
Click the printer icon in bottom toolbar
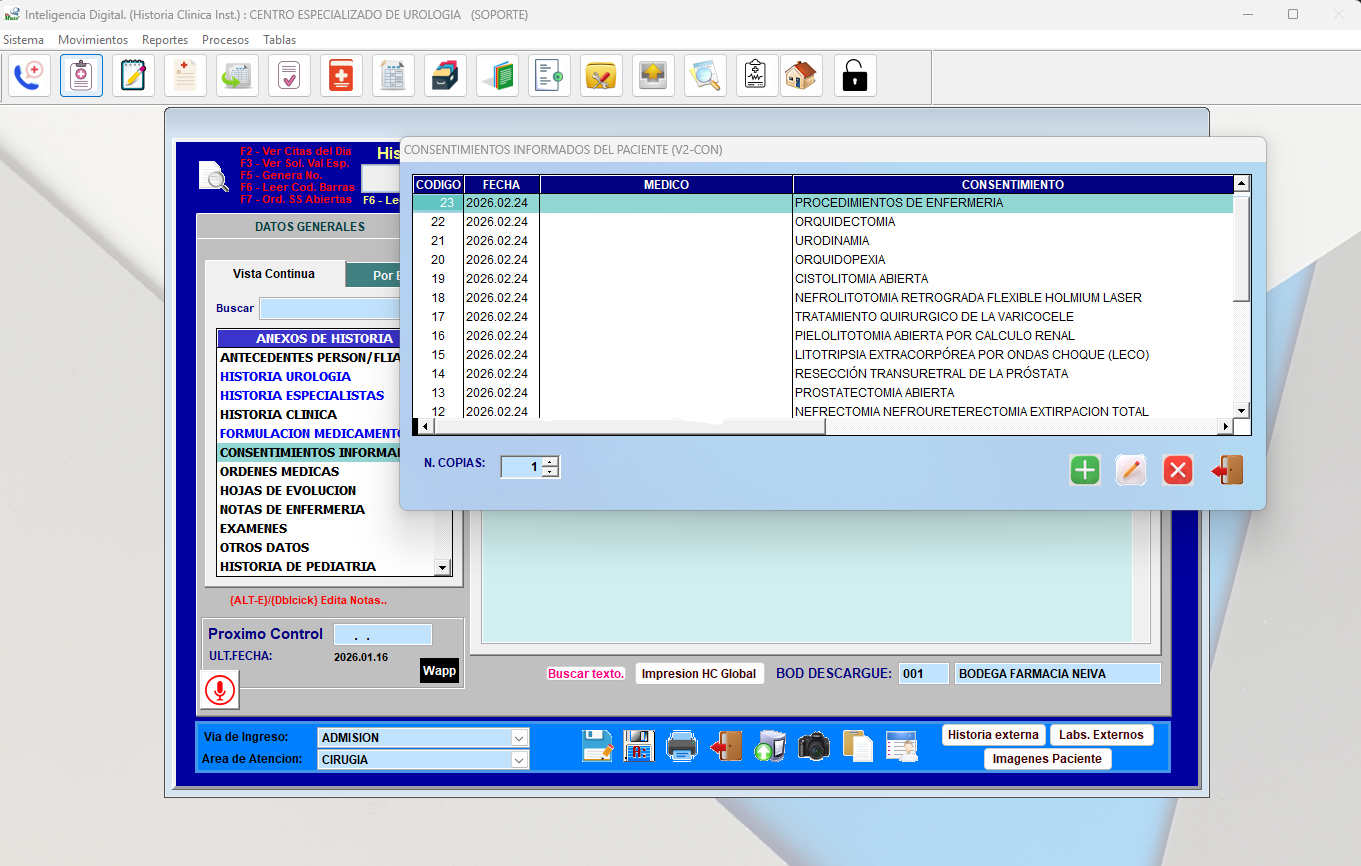681,746
